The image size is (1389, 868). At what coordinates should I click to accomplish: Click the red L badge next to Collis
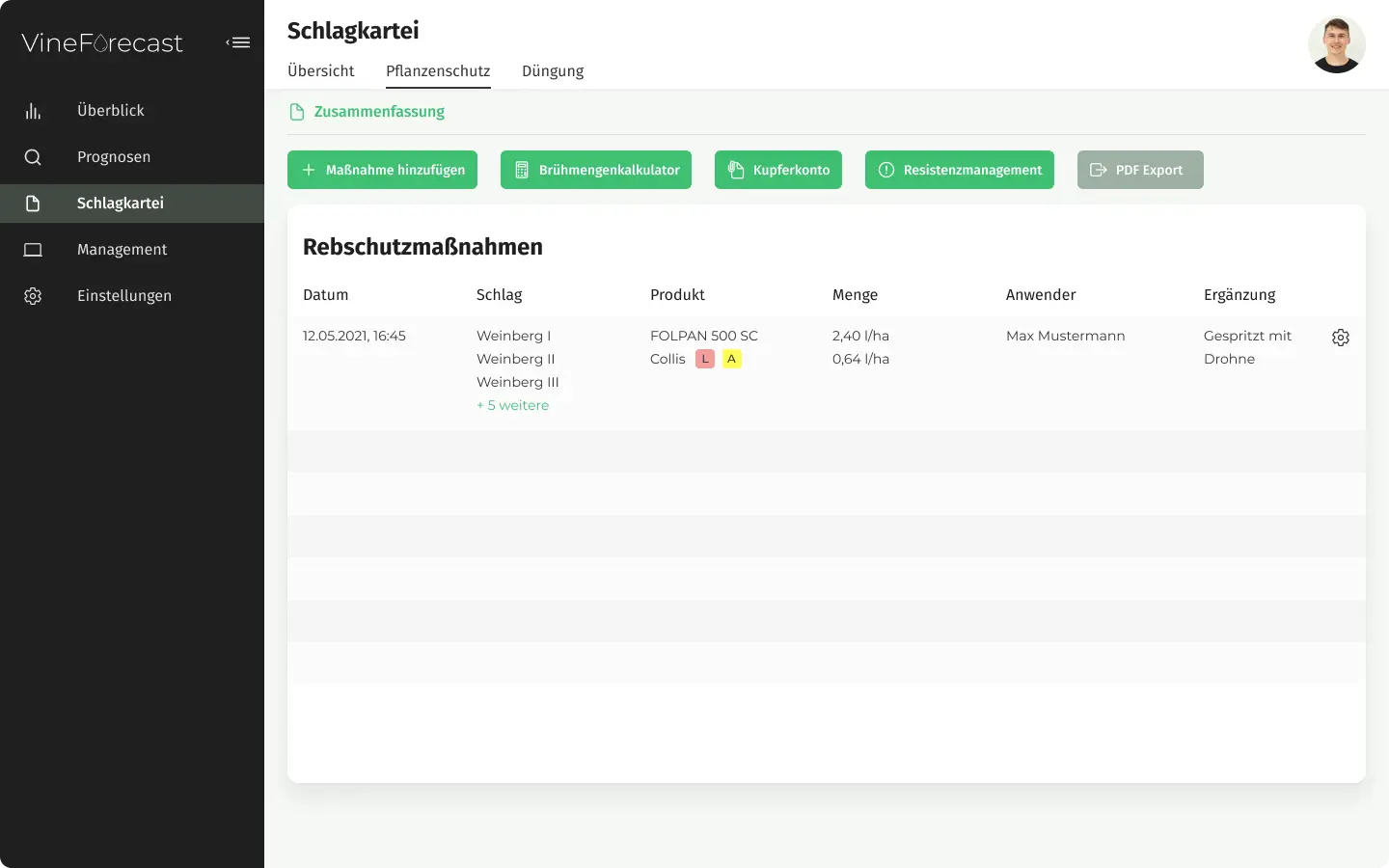pos(705,359)
